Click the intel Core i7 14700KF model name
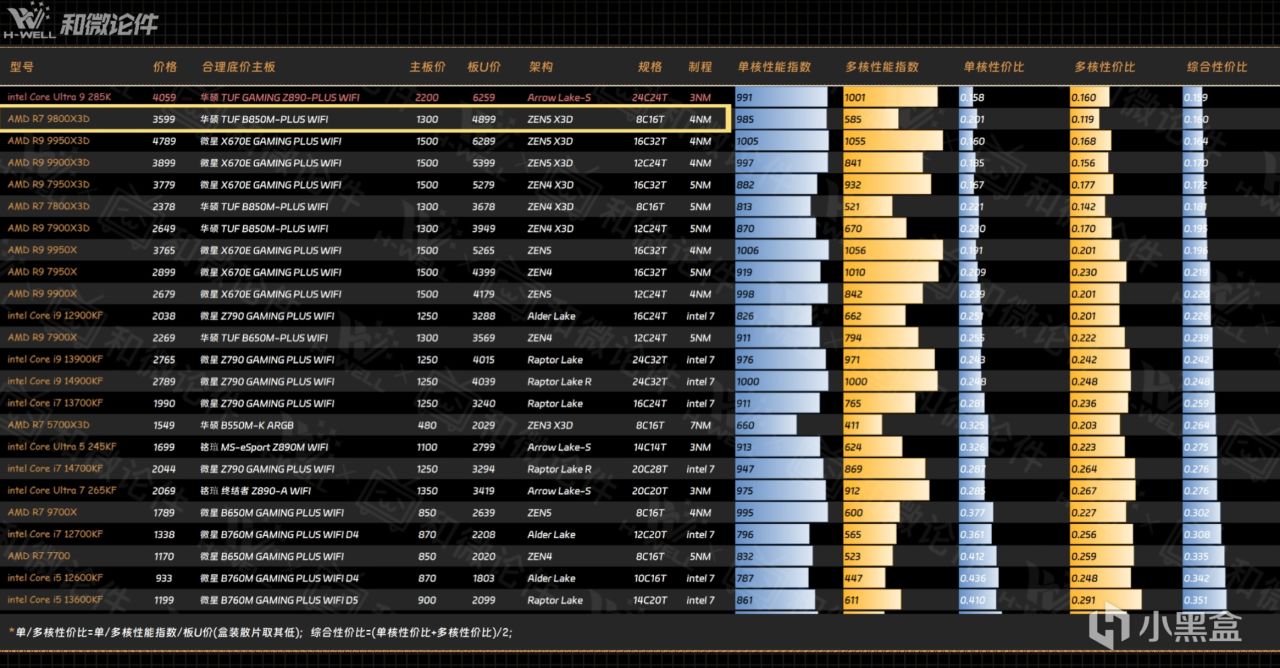This screenshot has height=668, width=1280. coord(55,469)
